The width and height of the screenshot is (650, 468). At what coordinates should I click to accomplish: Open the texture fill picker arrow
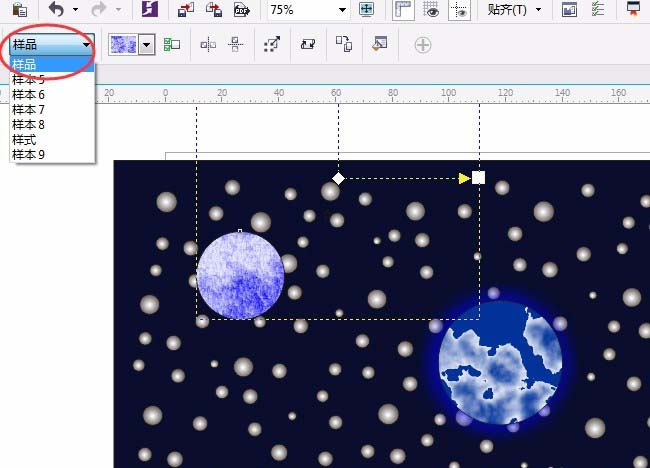[x=146, y=45]
